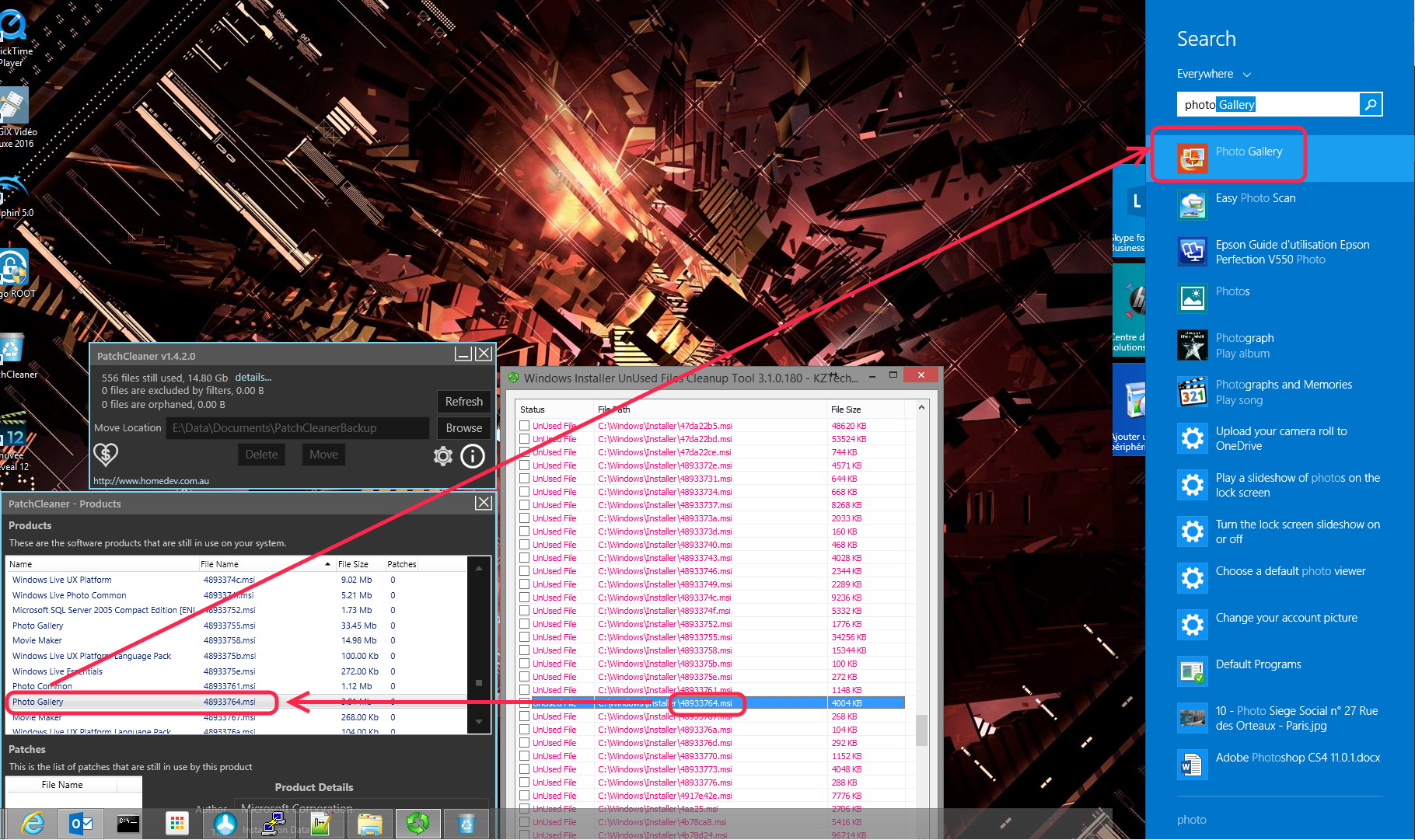Select Windows Live Essentials product row
Screen dimensions: 1415x840
coord(237,671)
